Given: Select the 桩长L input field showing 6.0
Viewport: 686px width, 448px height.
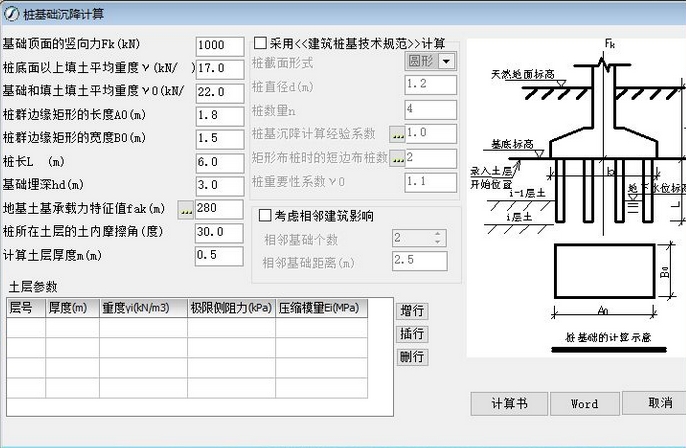Looking at the screenshot, I should (x=220, y=162).
